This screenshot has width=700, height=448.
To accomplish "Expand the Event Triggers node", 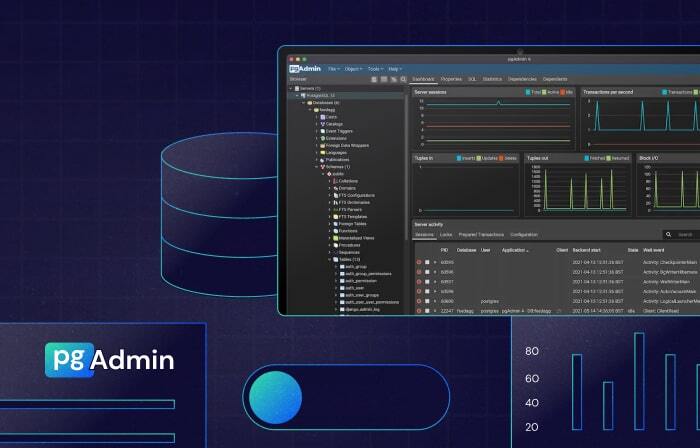I will tap(317, 131).
